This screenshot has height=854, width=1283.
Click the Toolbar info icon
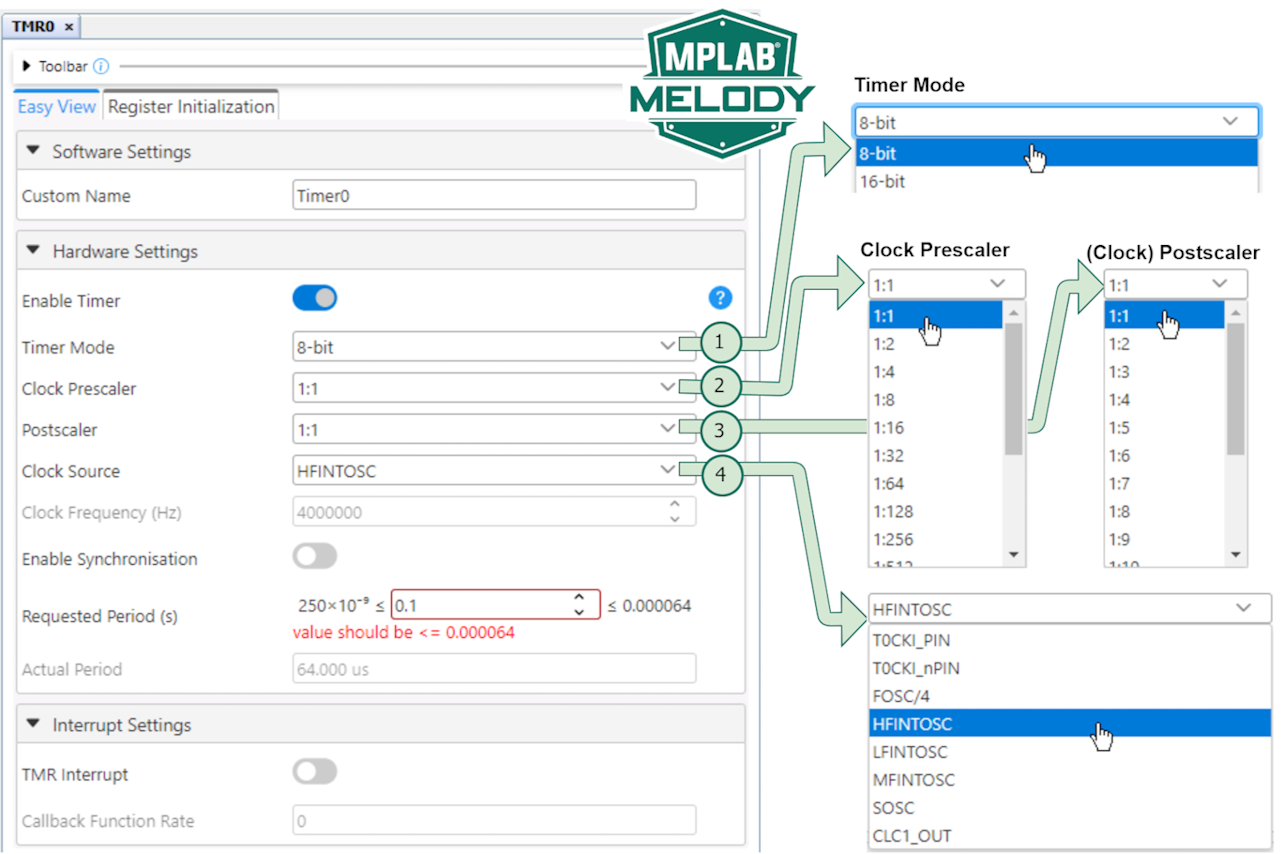point(100,66)
